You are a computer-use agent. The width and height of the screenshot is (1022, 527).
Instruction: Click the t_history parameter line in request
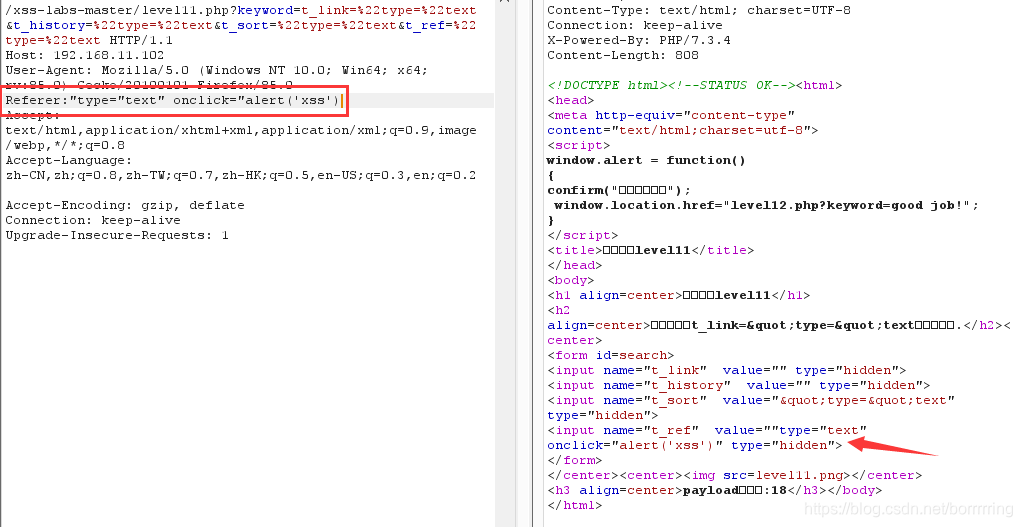point(241,25)
